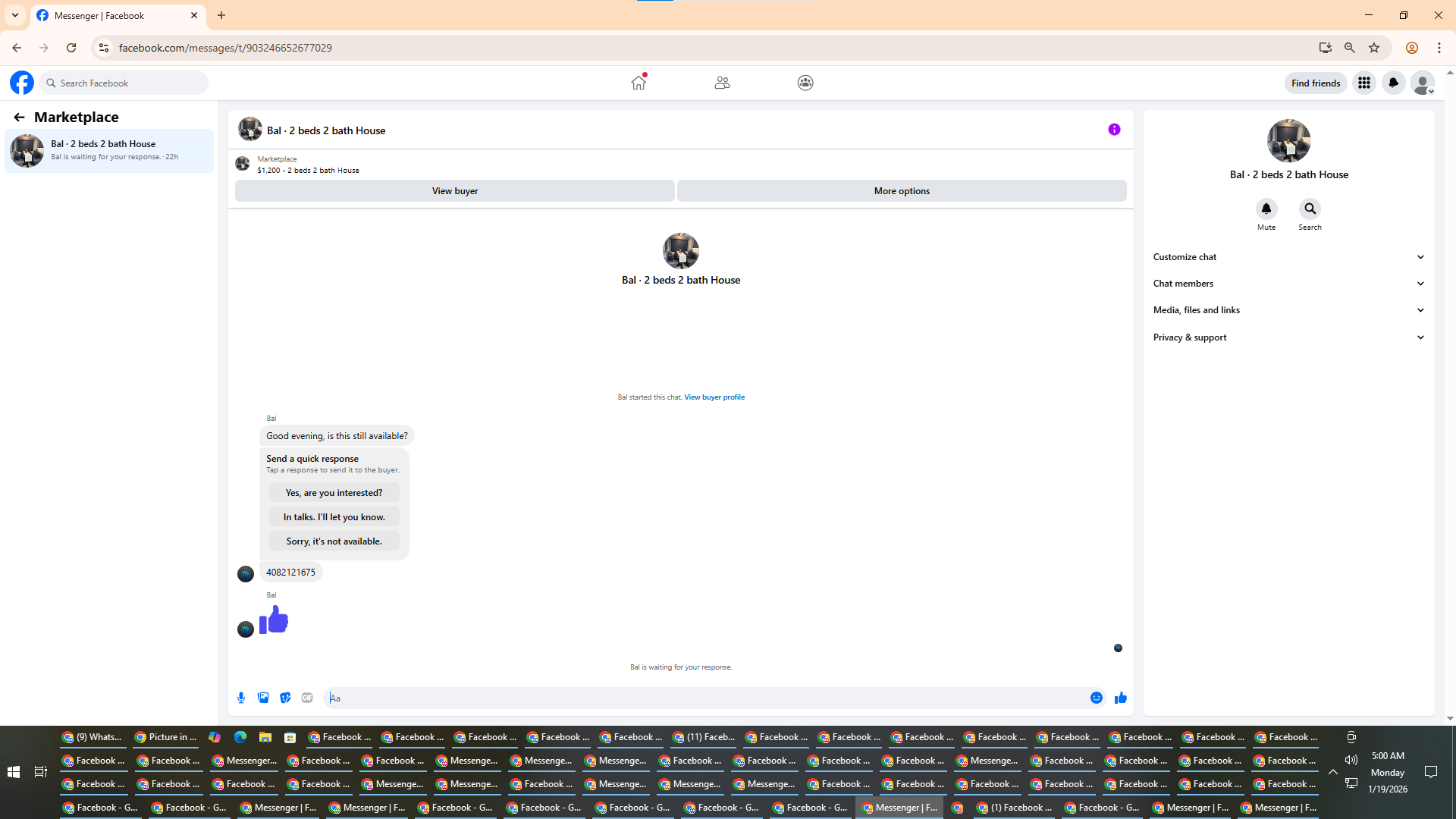Send quick reply "Yes, are you interested?"
Image resolution: width=1456 pixels, height=819 pixels.
point(334,493)
